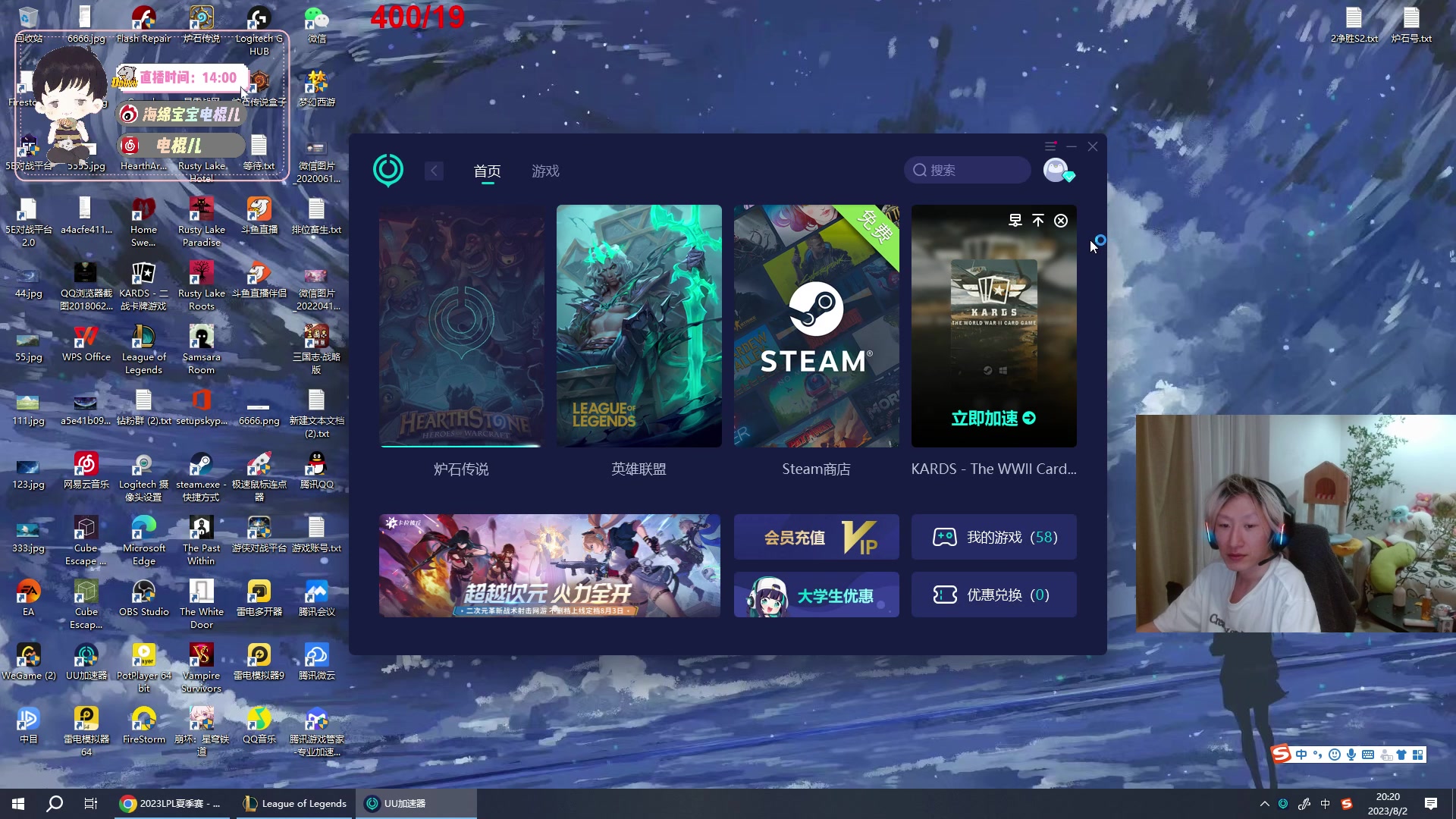Image resolution: width=1456 pixels, height=819 pixels.
Task: Open the Windows notification center
Action: pyautogui.click(x=1431, y=804)
